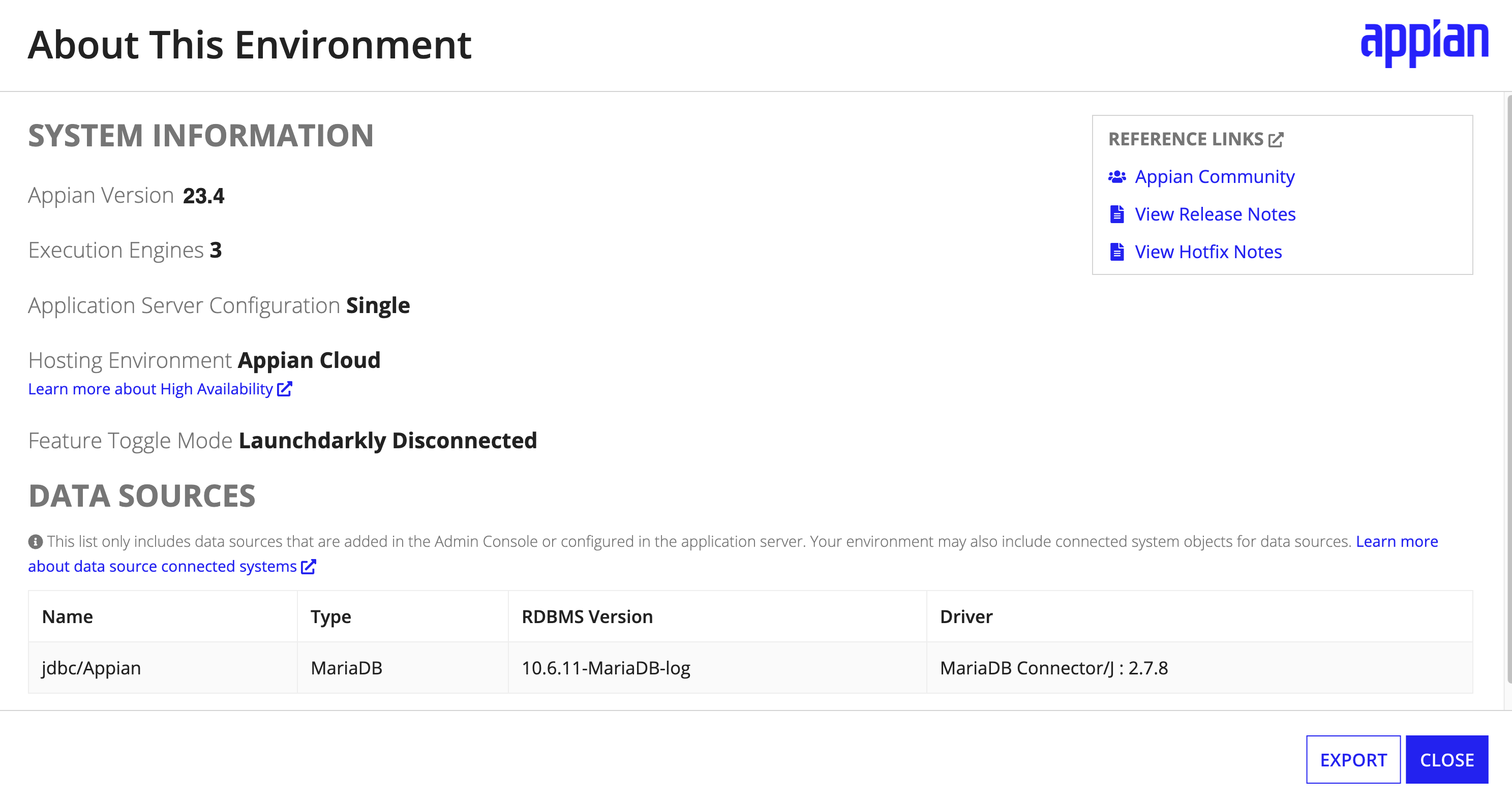Click the SYSTEM INFORMATION heading
Screen dimensions: 1512x804
pyautogui.click(x=201, y=136)
